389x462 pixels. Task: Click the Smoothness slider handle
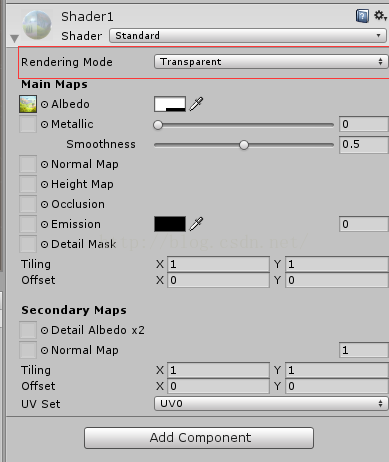tap(244, 145)
